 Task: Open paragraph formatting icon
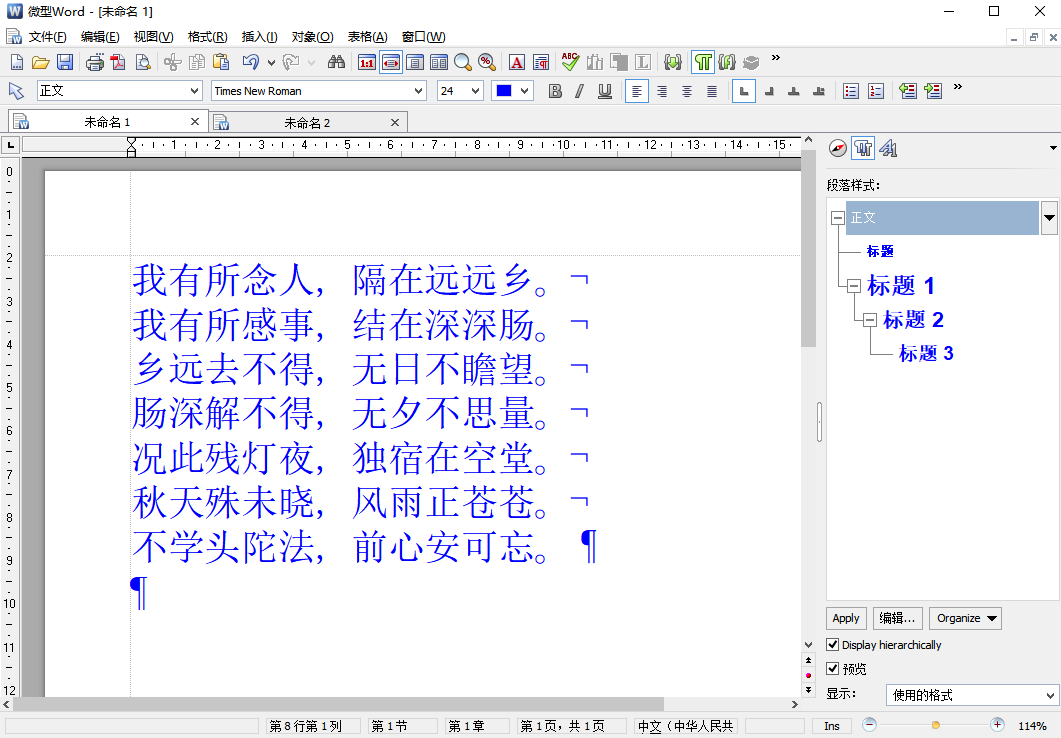(x=541, y=63)
